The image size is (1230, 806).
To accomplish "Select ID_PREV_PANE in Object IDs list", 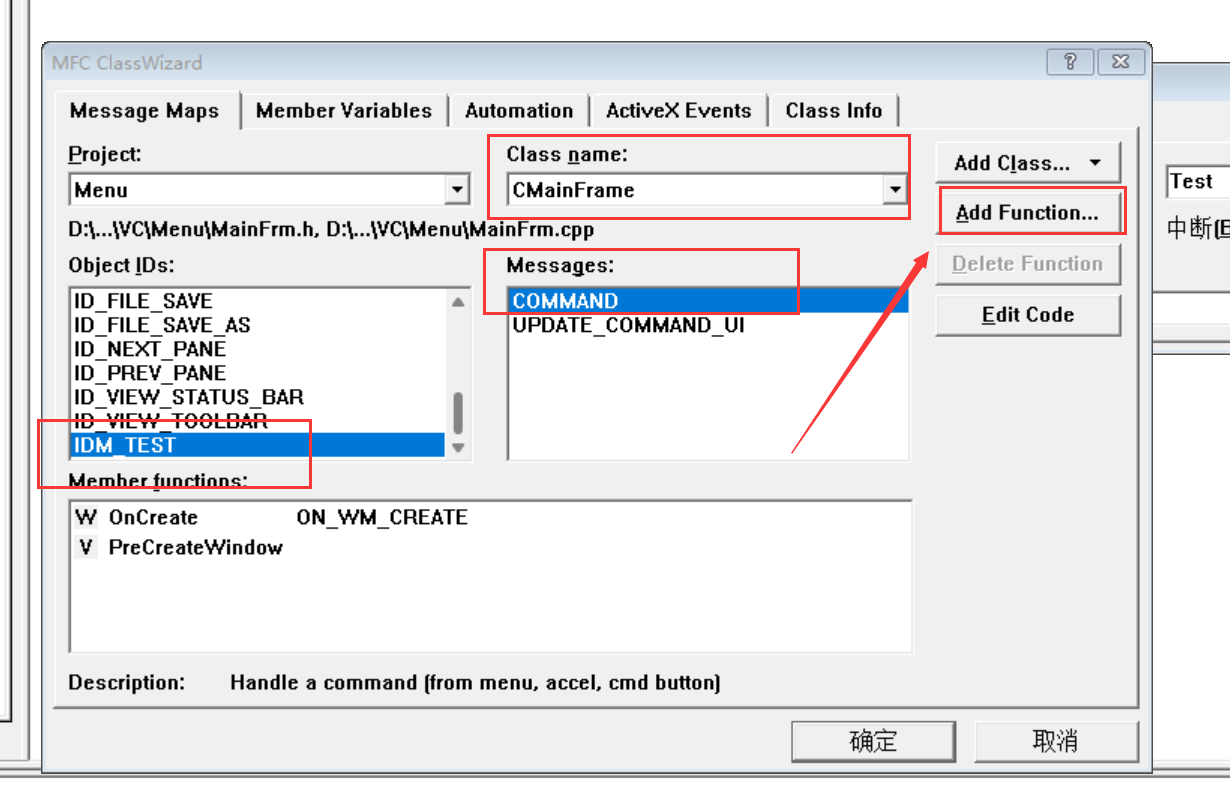I will pos(257,373).
